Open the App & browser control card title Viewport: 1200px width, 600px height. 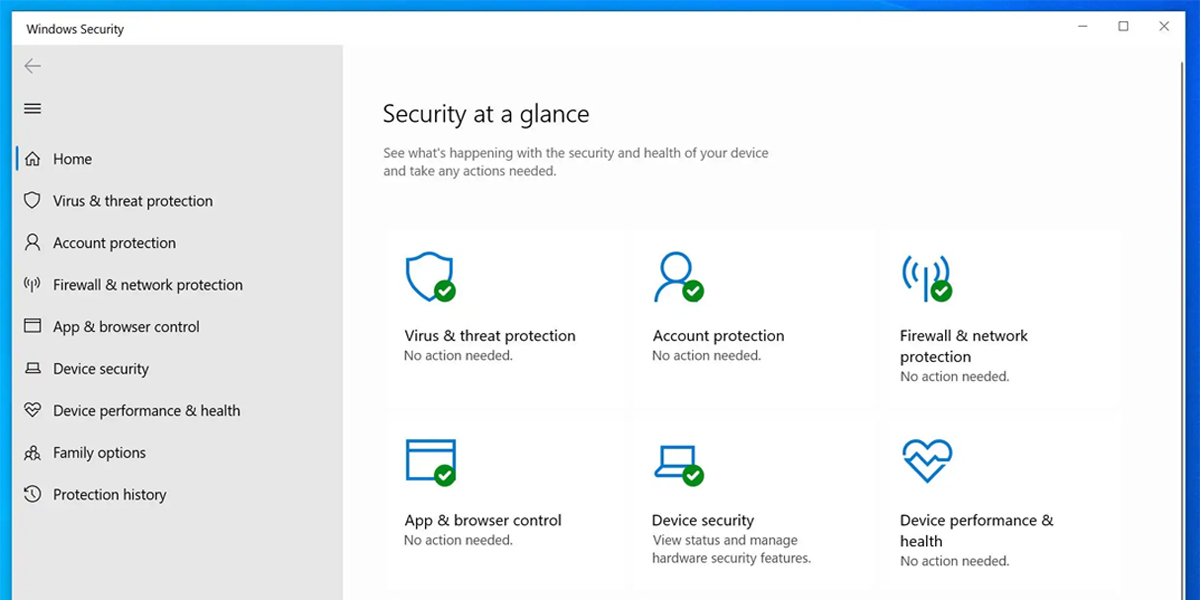[x=483, y=521]
